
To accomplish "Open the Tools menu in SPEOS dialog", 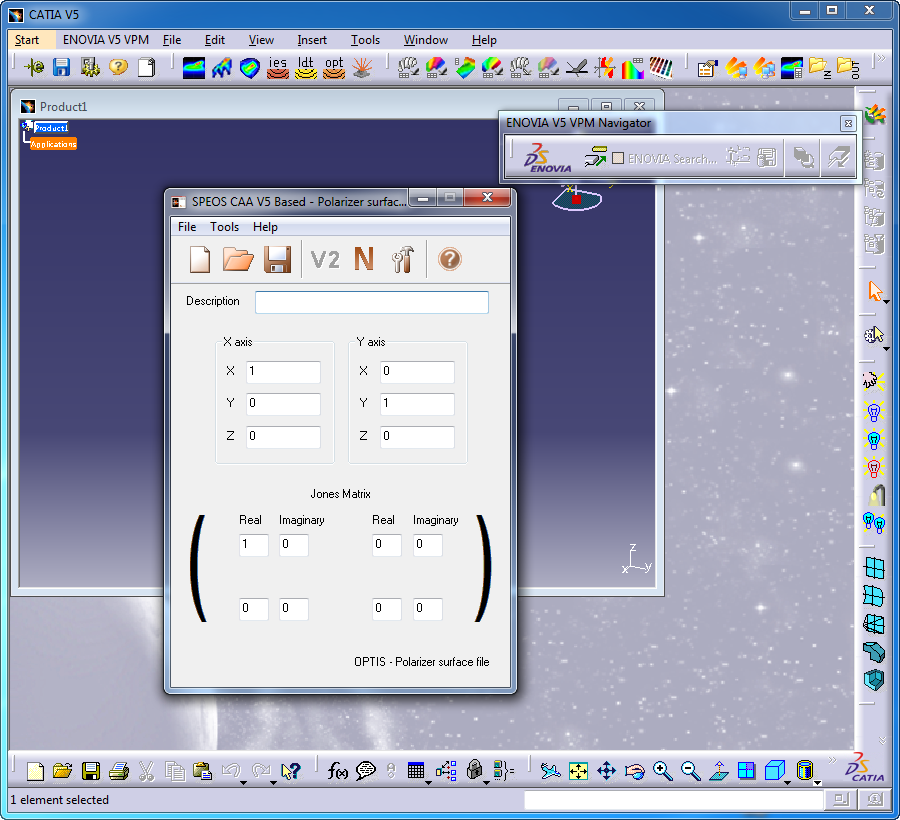I will pos(224,227).
